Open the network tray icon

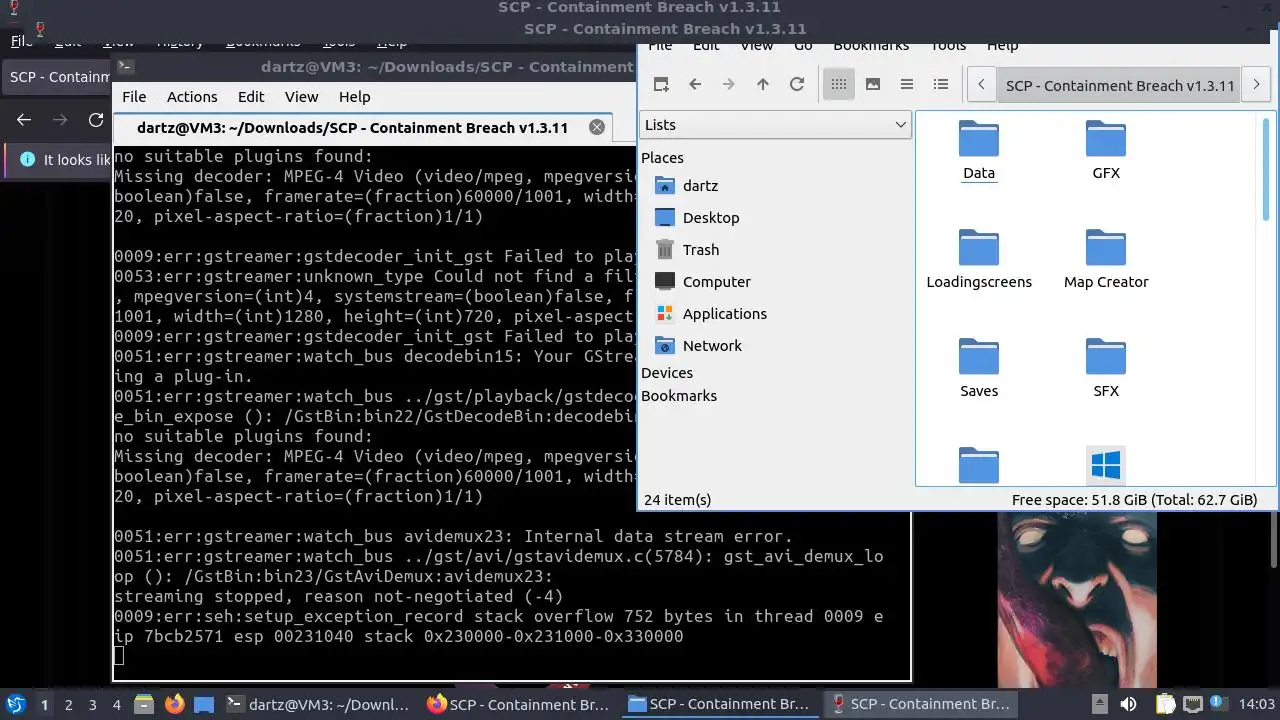pyautogui.click(x=1193, y=704)
